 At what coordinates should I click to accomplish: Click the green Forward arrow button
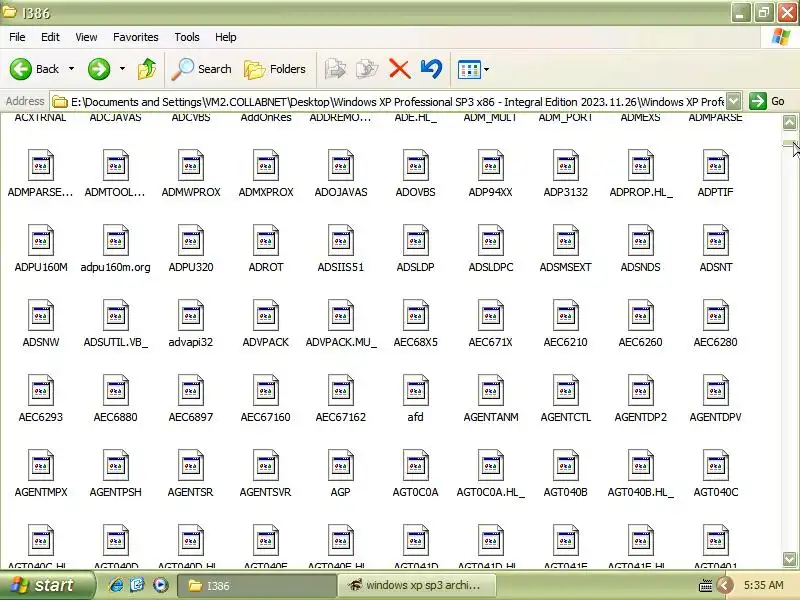[99, 69]
